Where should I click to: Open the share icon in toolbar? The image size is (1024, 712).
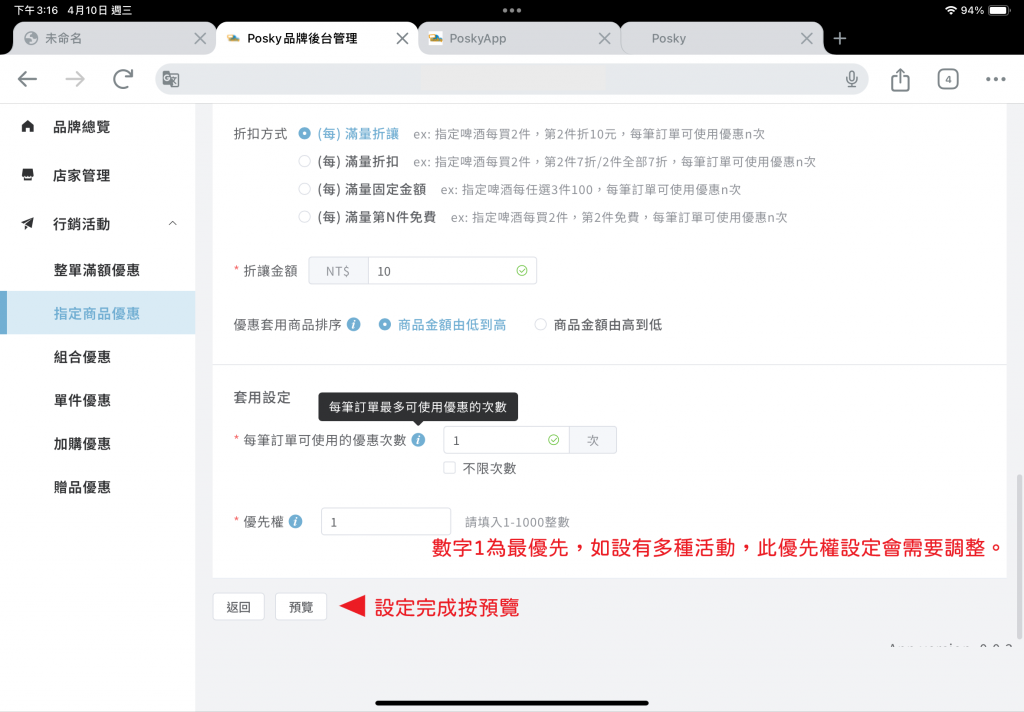[900, 79]
